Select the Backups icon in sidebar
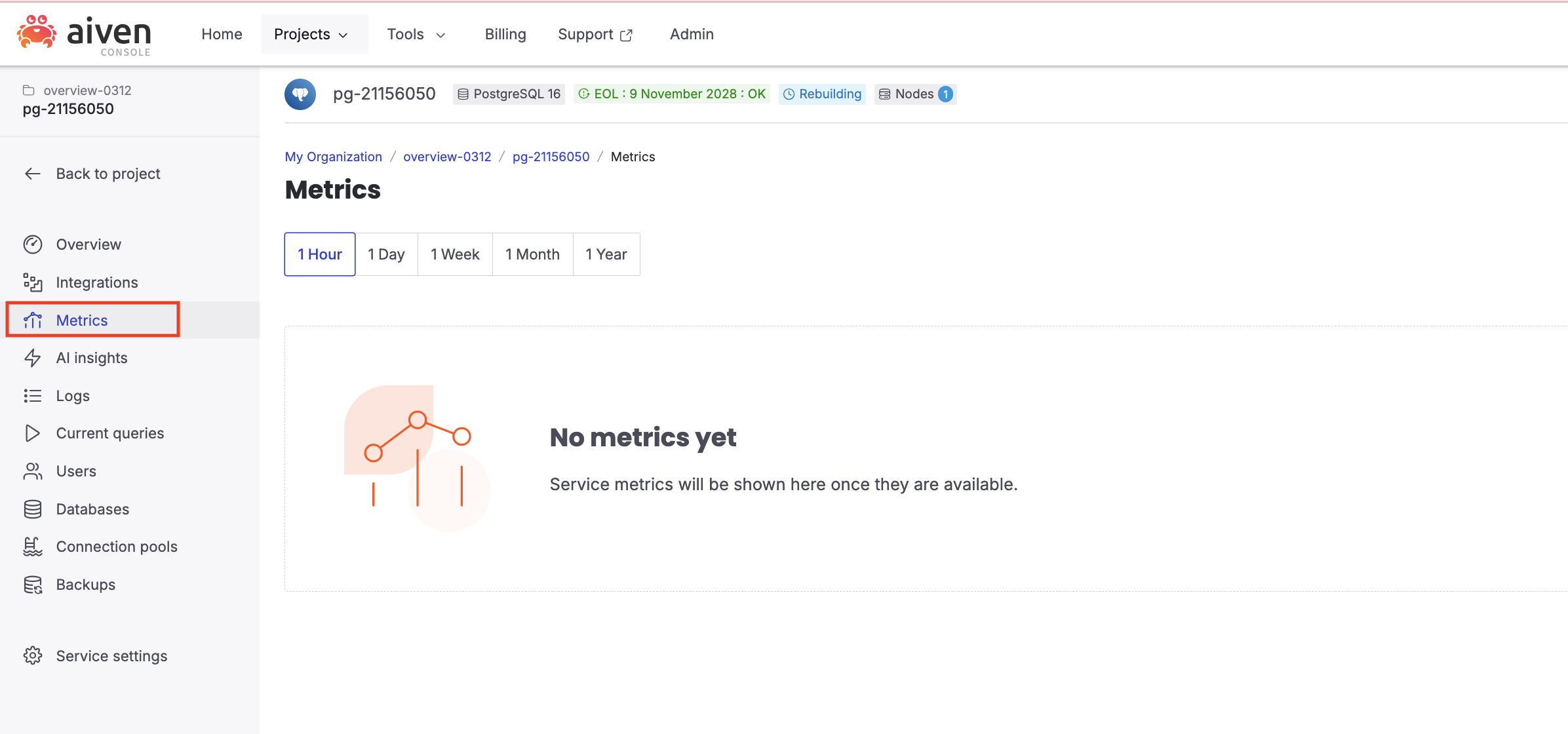 pos(32,585)
